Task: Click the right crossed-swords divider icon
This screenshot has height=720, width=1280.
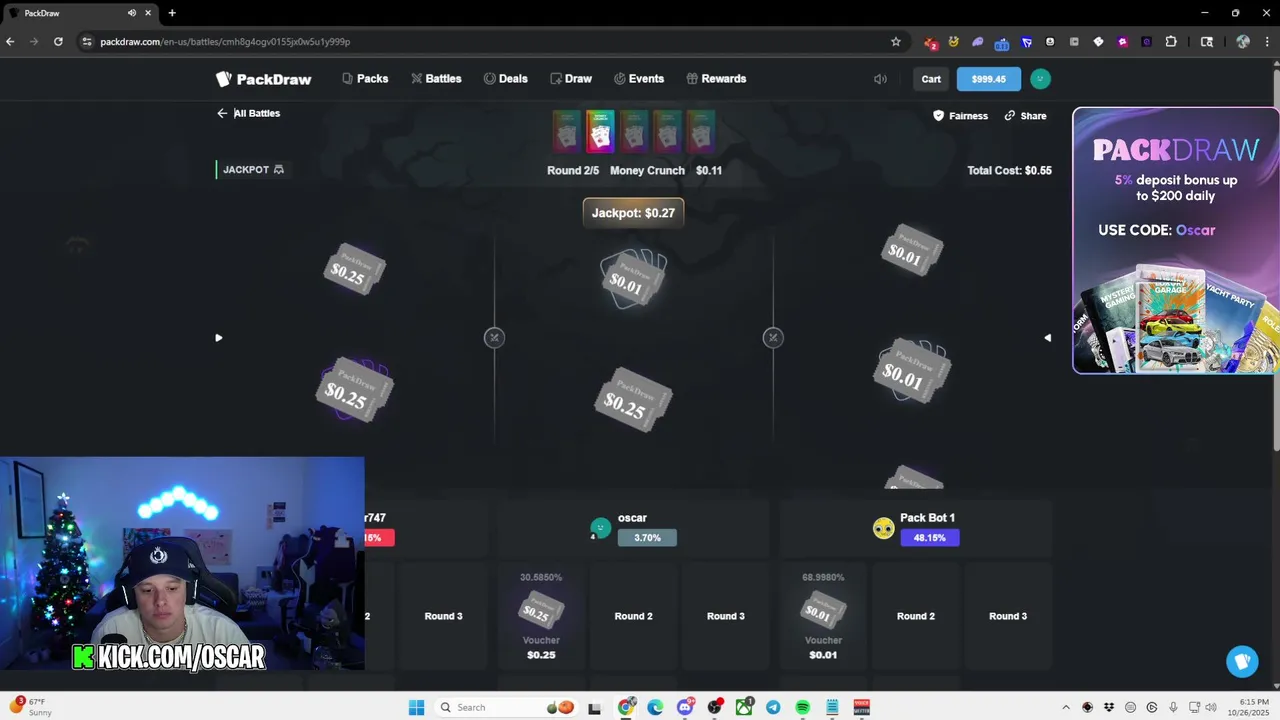Action: pos(773,338)
